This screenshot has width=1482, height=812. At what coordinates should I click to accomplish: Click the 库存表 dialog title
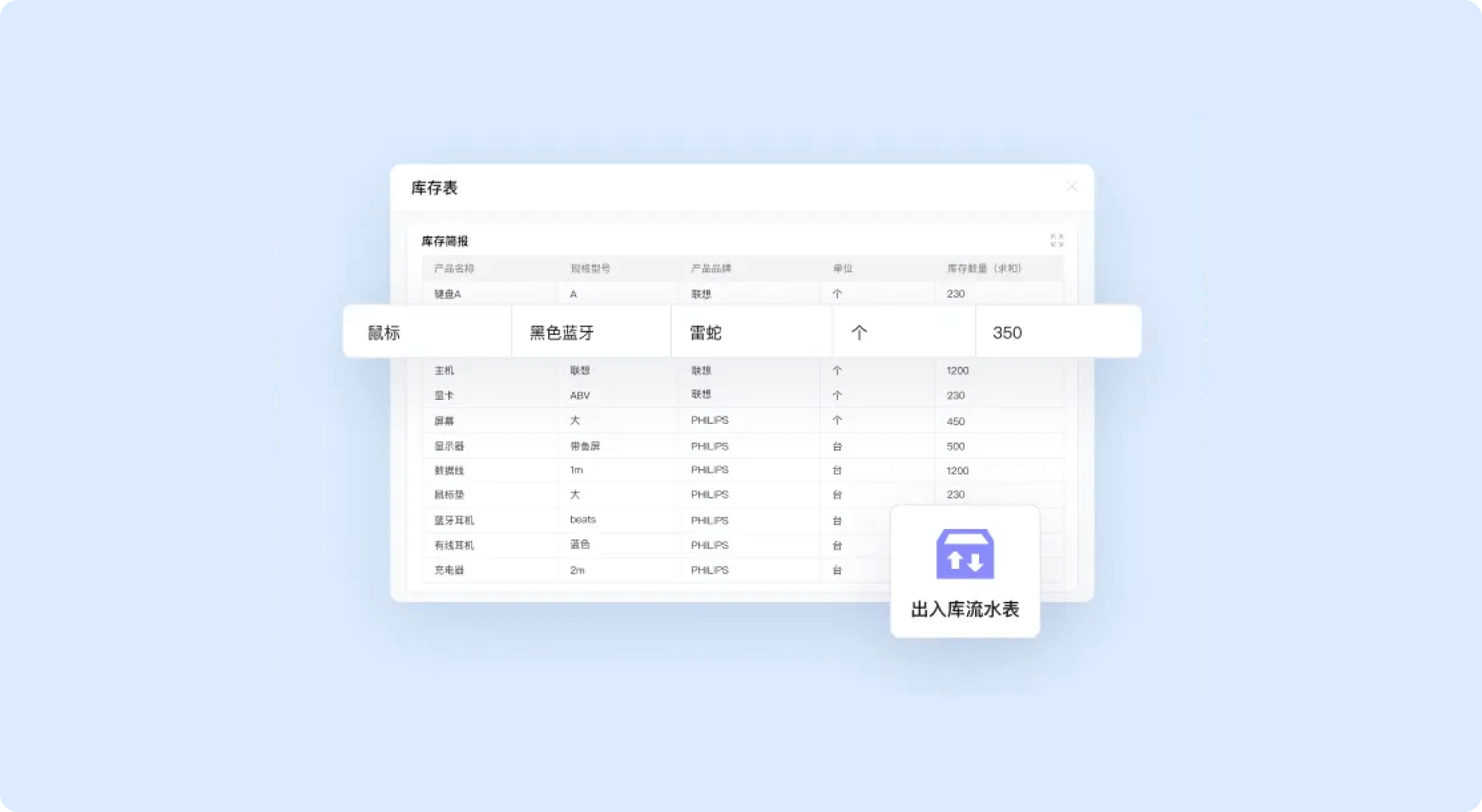tap(434, 188)
